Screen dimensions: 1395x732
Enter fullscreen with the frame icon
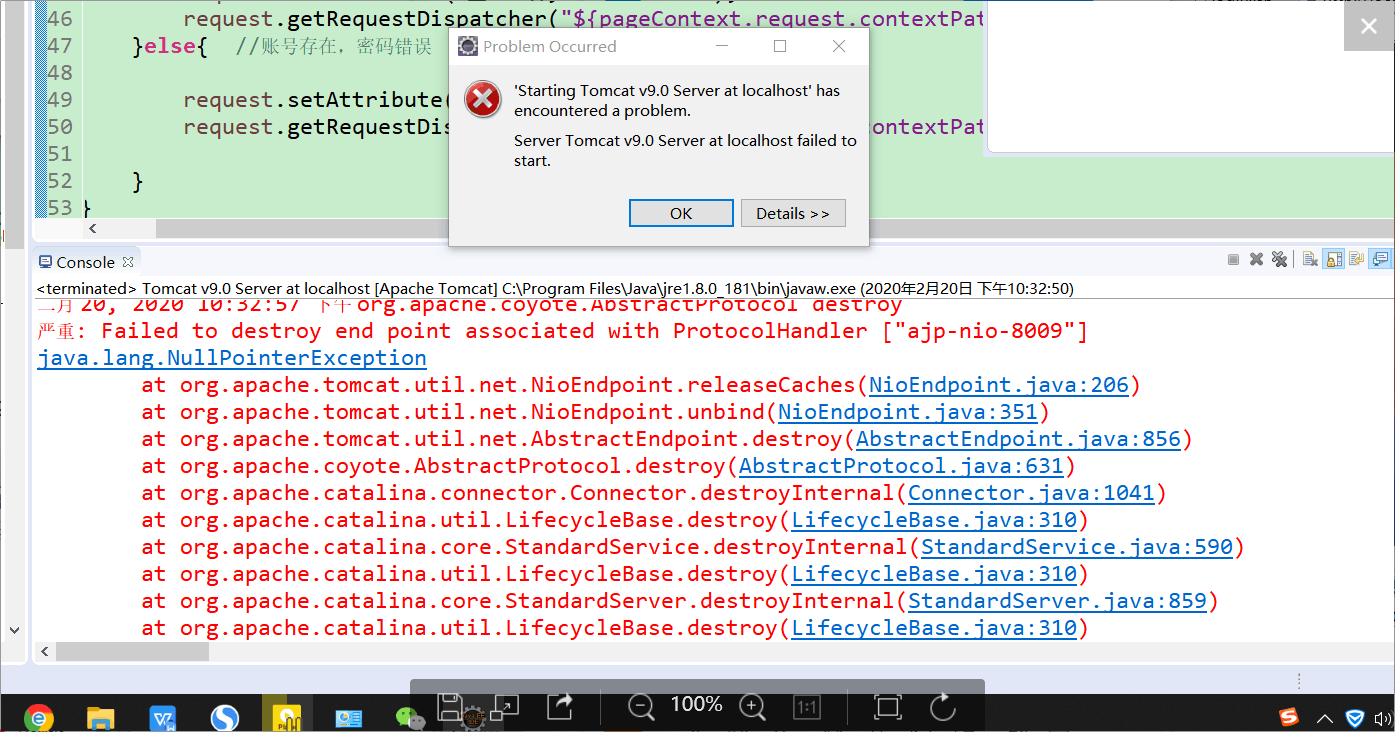pyautogui.click(x=887, y=707)
